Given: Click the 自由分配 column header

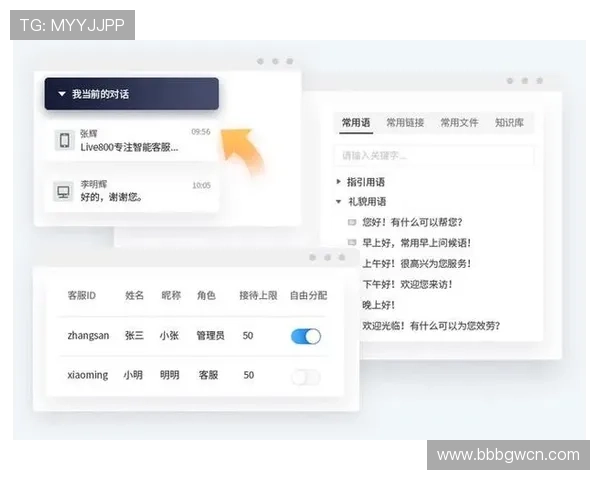Looking at the screenshot, I should pyautogui.click(x=308, y=296).
